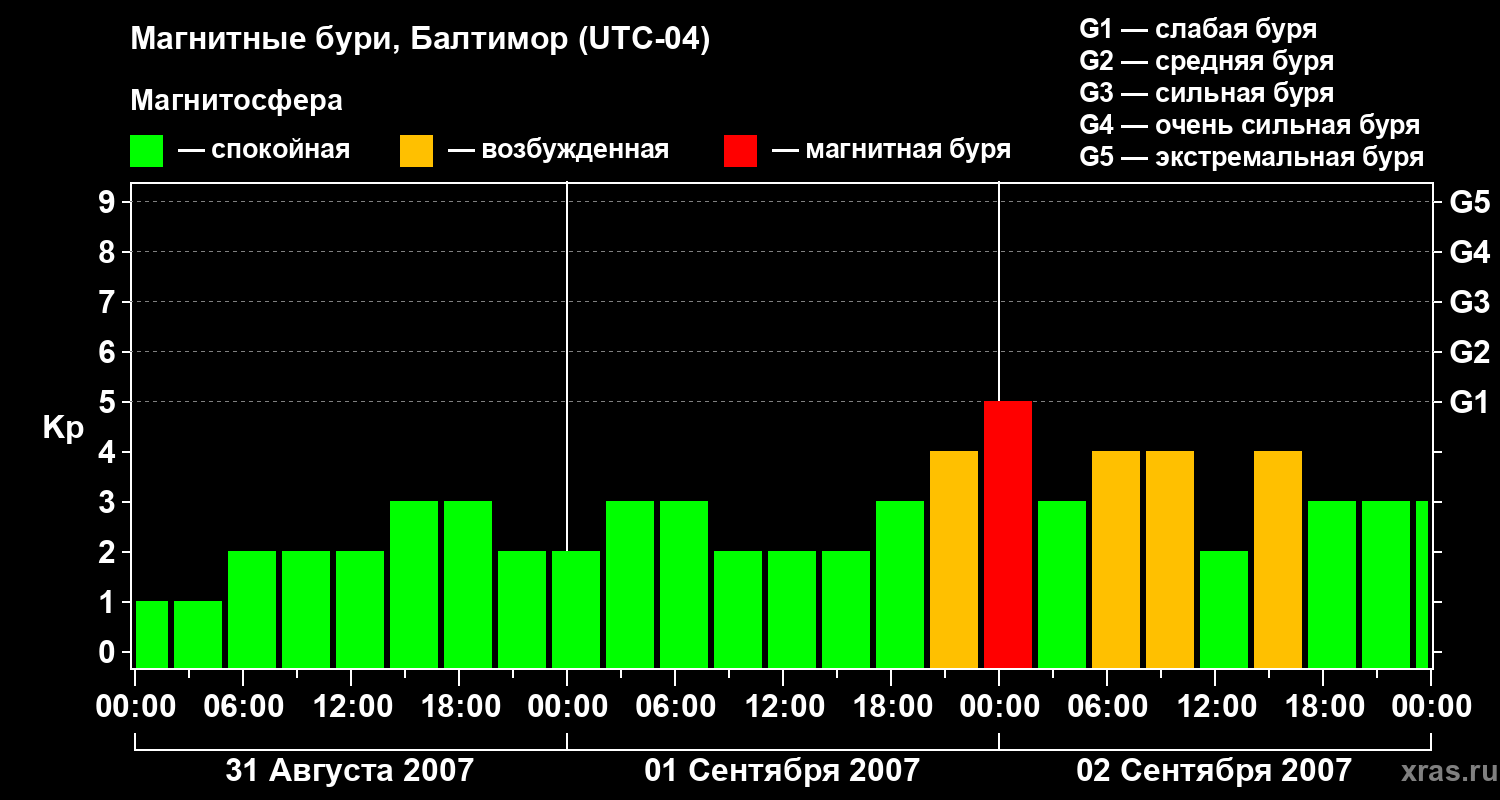Click the right axis 'G1' scale label
Viewport: 1500px width, 800px height.
(x=1470, y=402)
